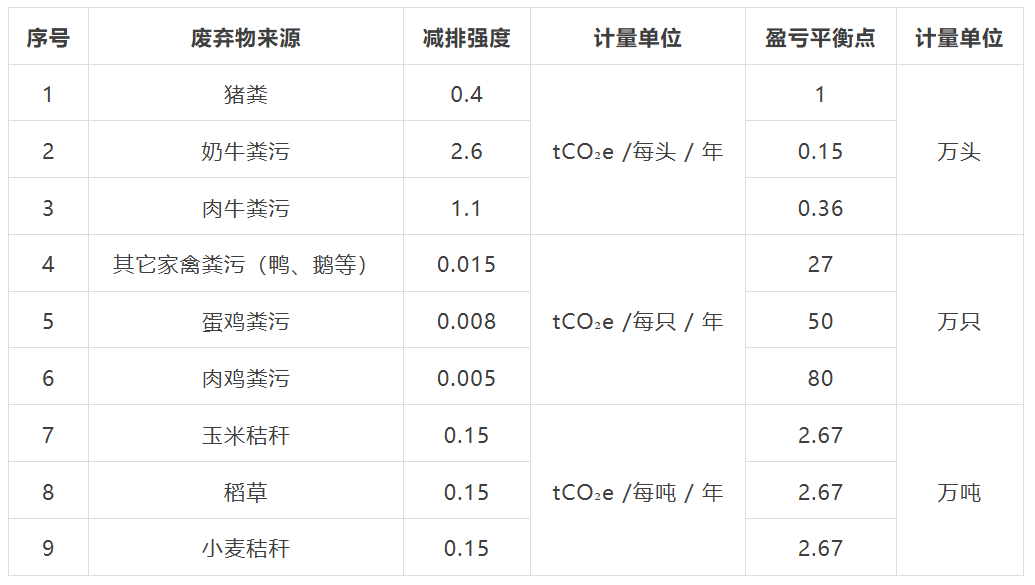This screenshot has height=585, width=1035.
Task: Click the 盈亏平衡点 column header
Action: click(820, 38)
